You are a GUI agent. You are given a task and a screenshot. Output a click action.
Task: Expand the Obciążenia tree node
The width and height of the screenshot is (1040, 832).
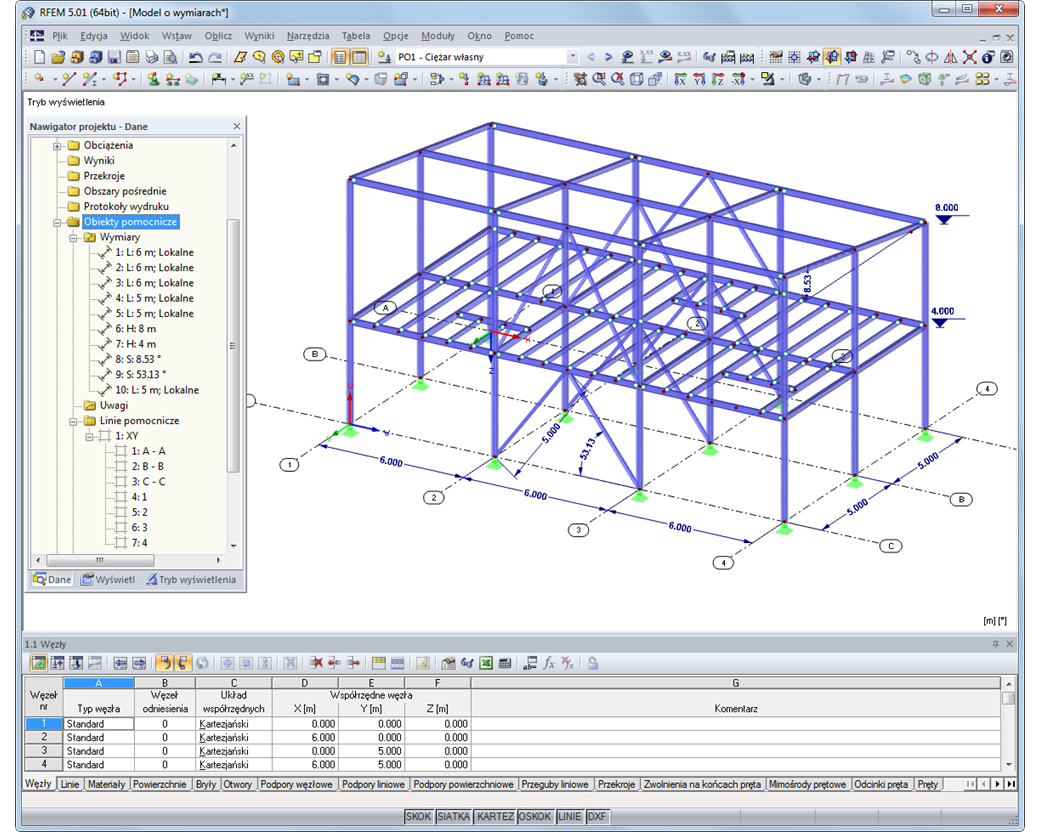tap(57, 145)
